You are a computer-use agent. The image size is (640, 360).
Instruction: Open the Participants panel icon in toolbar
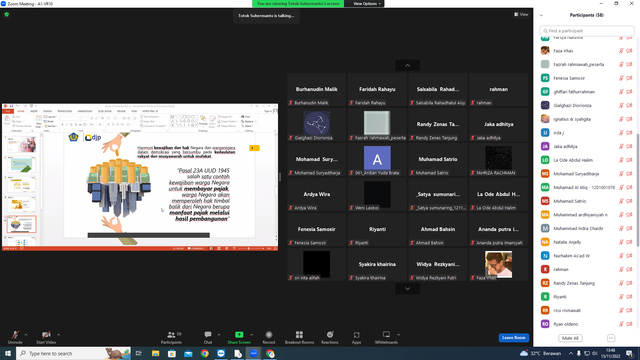click(x=171, y=335)
